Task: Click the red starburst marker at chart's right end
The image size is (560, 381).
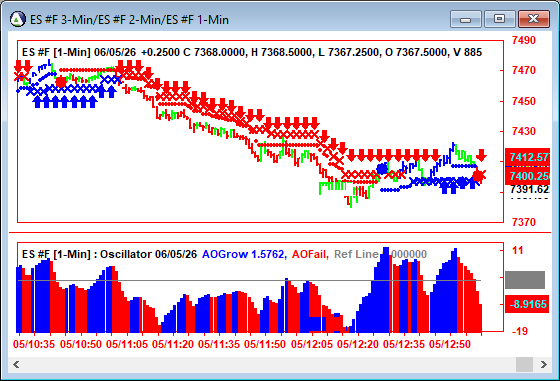Action: tap(479, 176)
